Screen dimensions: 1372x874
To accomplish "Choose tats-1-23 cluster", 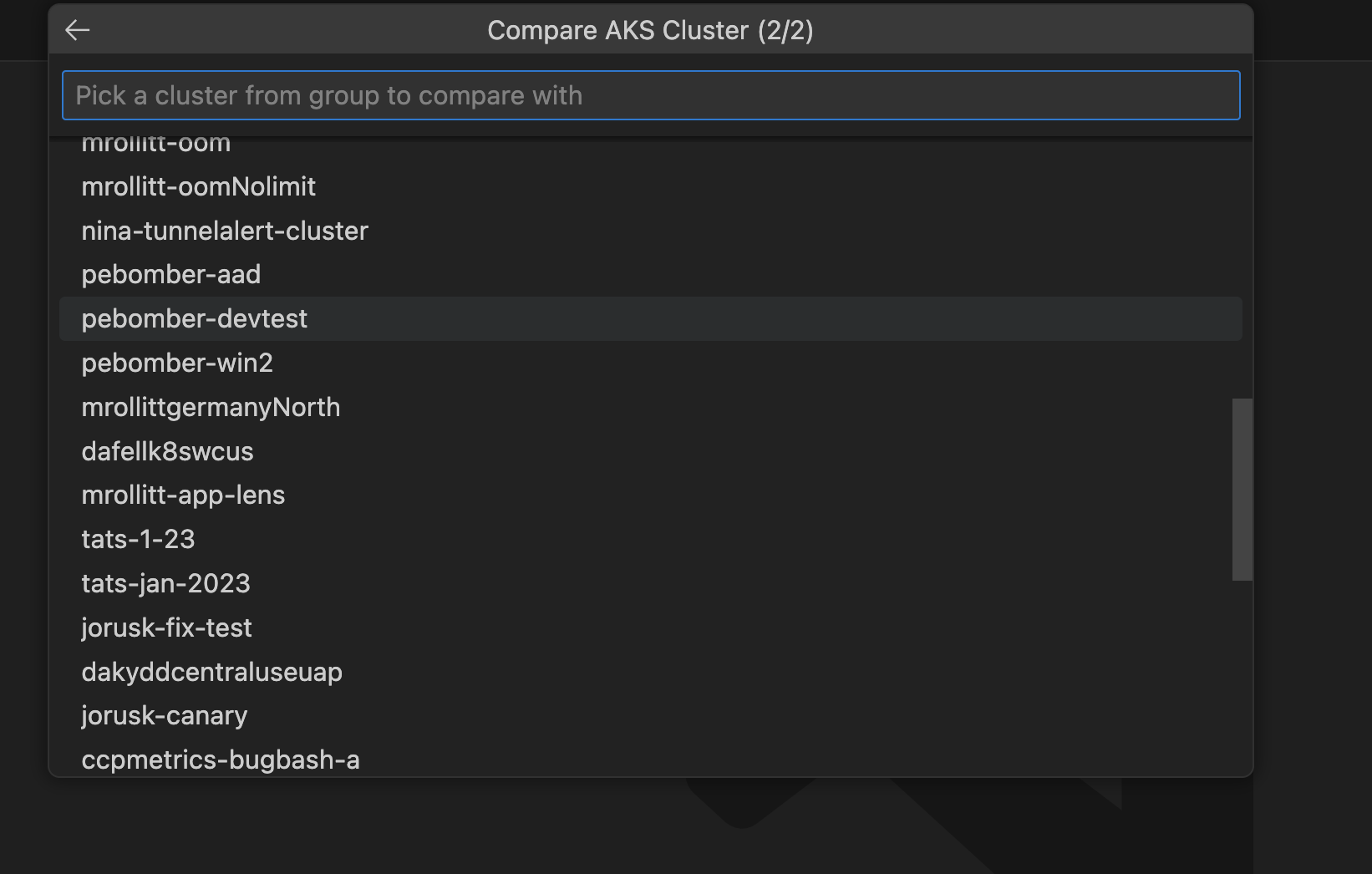I will (650, 539).
